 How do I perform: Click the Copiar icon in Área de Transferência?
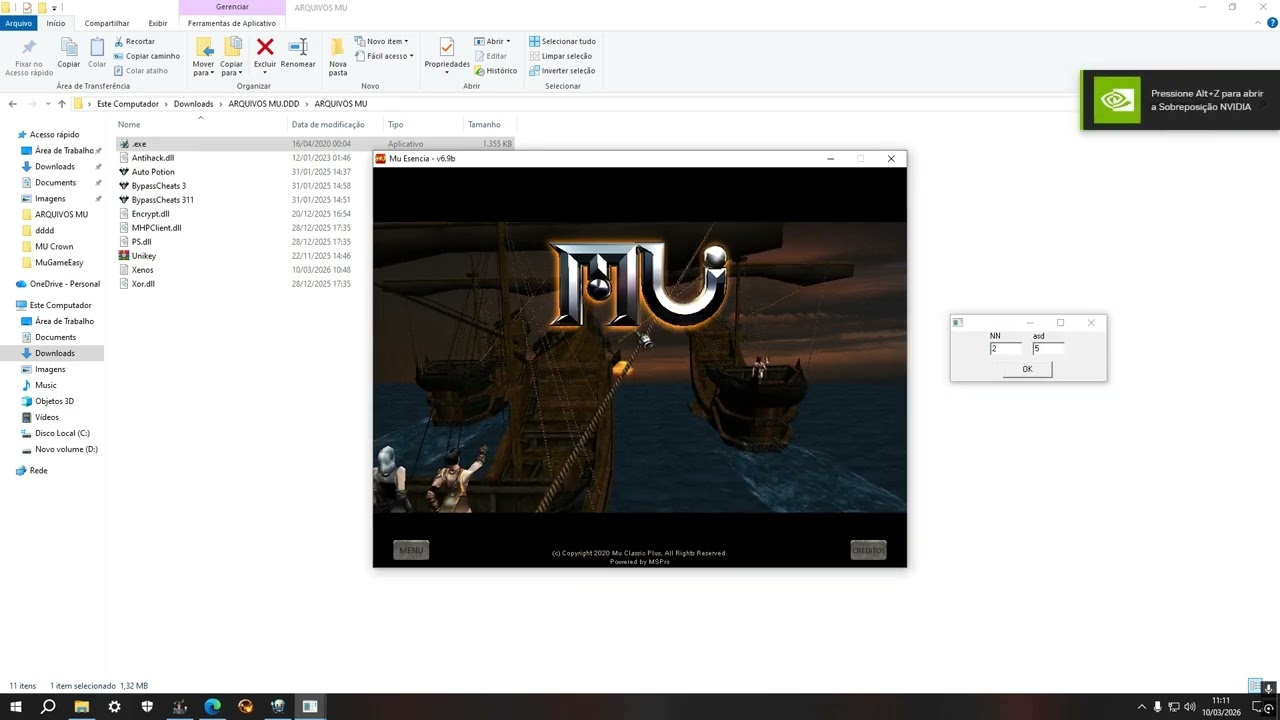point(68,47)
